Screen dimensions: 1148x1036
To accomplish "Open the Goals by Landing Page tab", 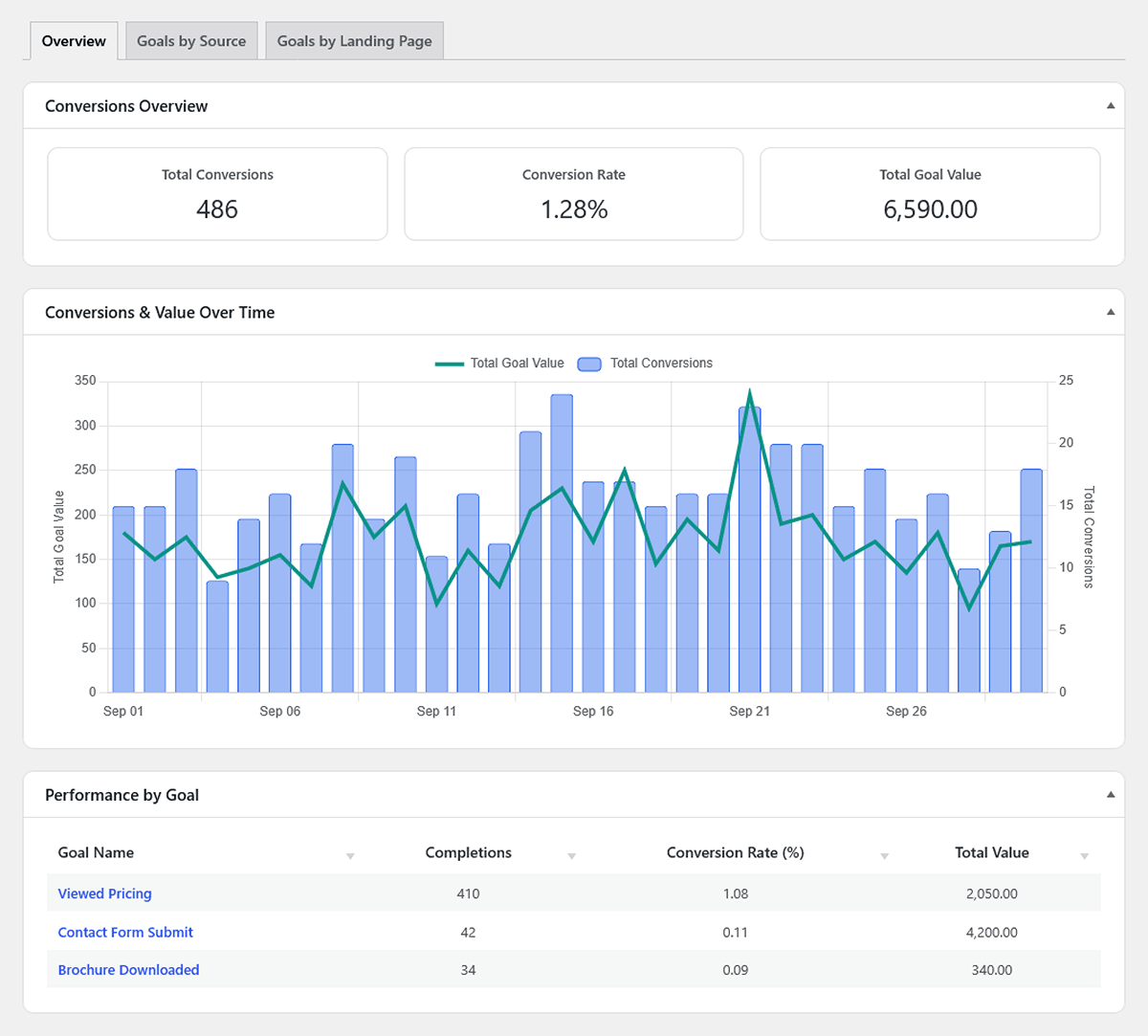I will pos(354,41).
